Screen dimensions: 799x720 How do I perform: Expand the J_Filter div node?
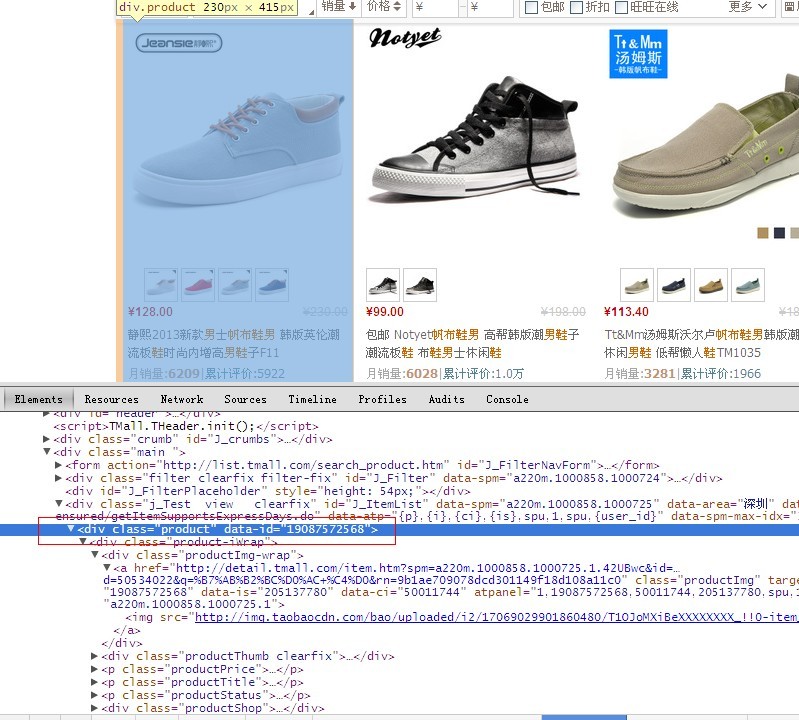tap(58, 478)
